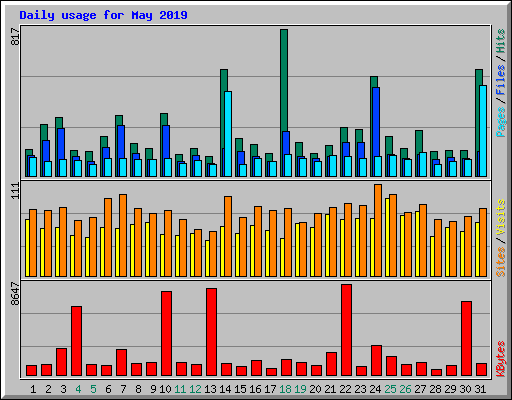Click day label 8 on the x-axis
512x400 pixels.
coord(138,389)
